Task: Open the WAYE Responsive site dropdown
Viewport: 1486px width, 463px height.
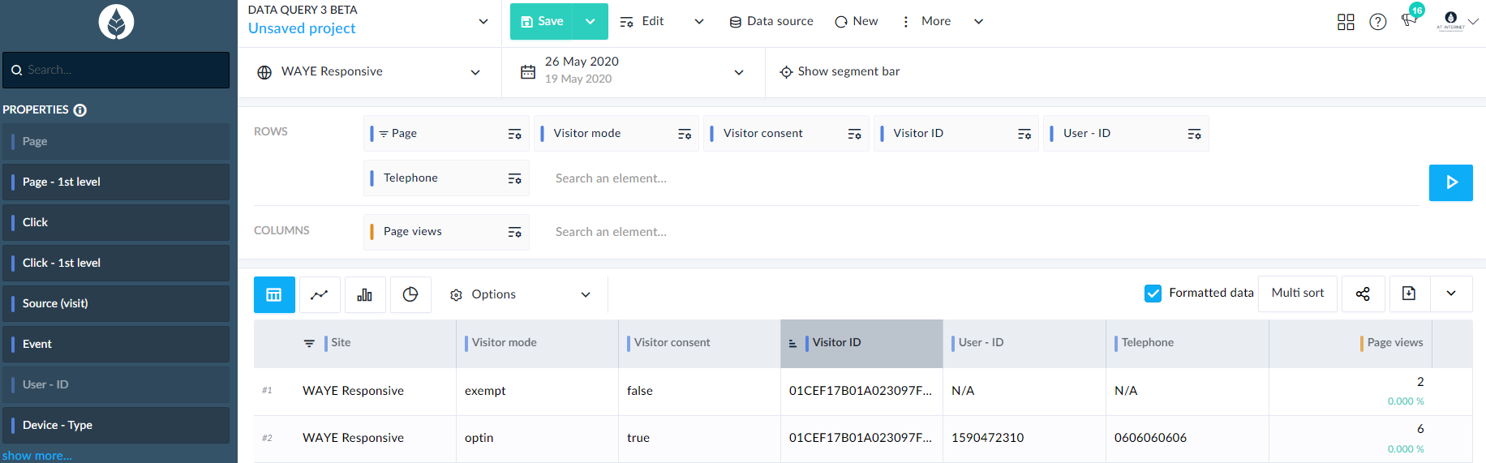Action: click(x=369, y=72)
